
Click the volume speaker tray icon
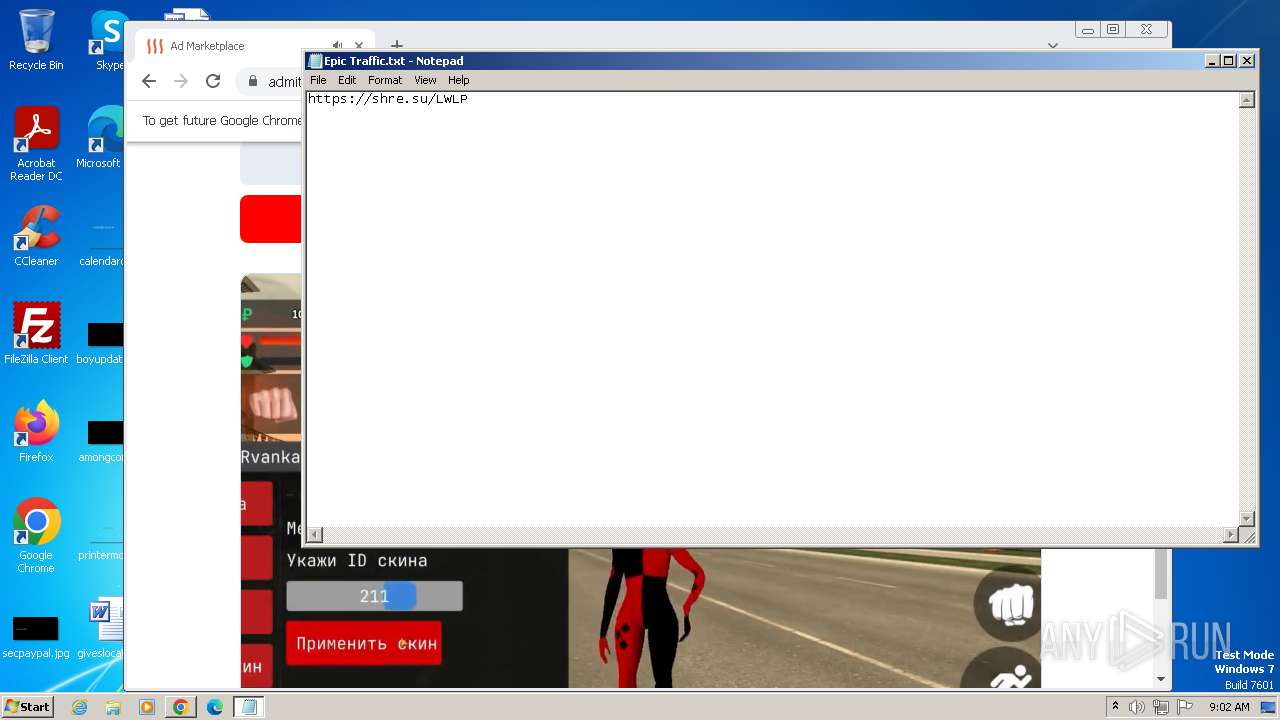tap(1137, 707)
